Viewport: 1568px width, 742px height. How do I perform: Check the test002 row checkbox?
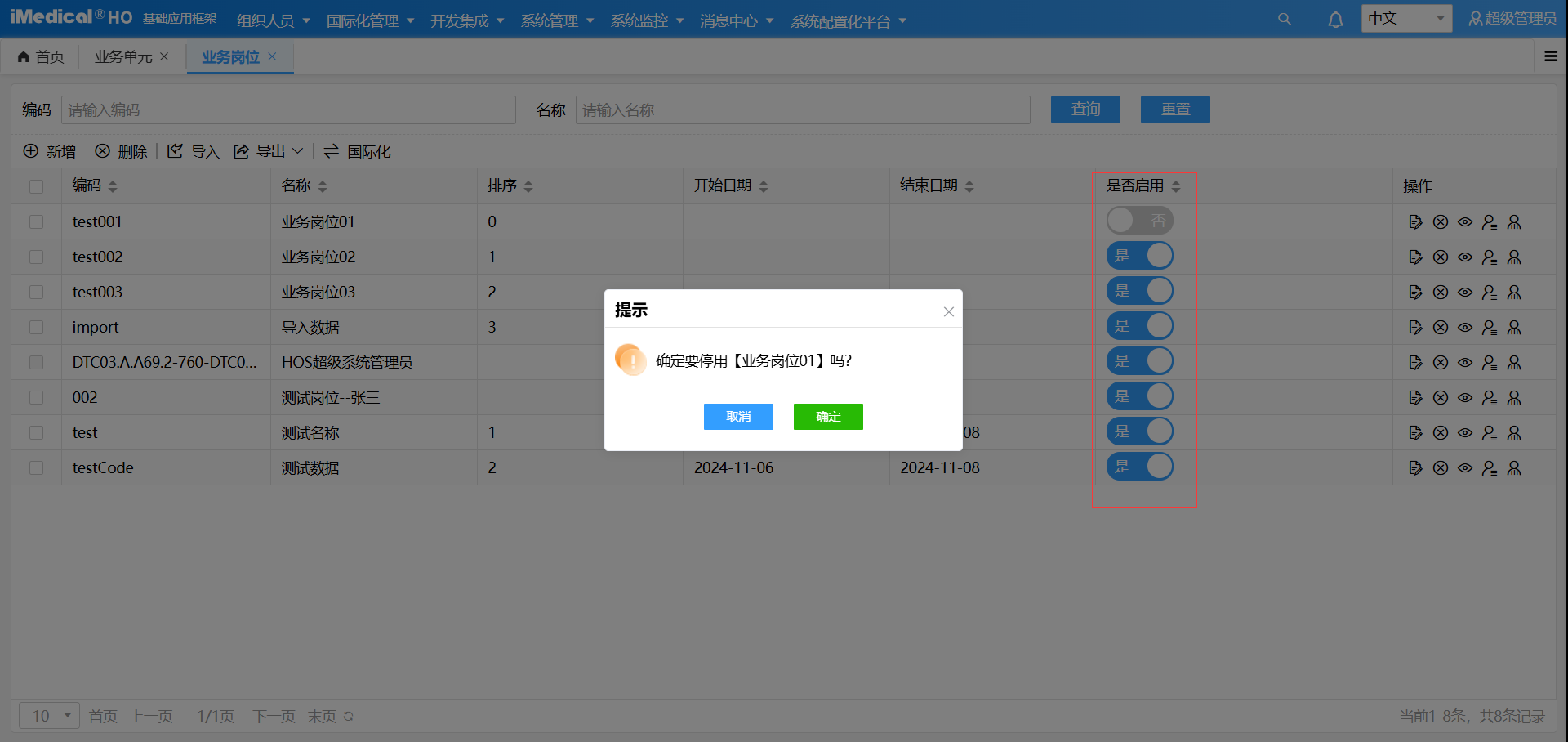pos(36,257)
